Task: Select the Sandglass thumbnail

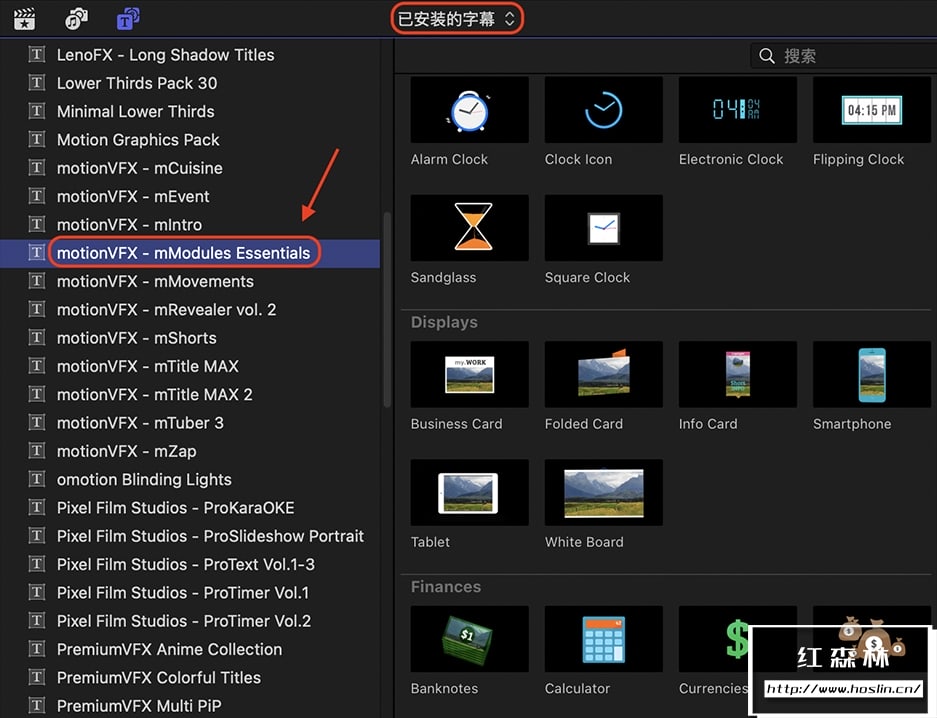Action: tap(470, 228)
